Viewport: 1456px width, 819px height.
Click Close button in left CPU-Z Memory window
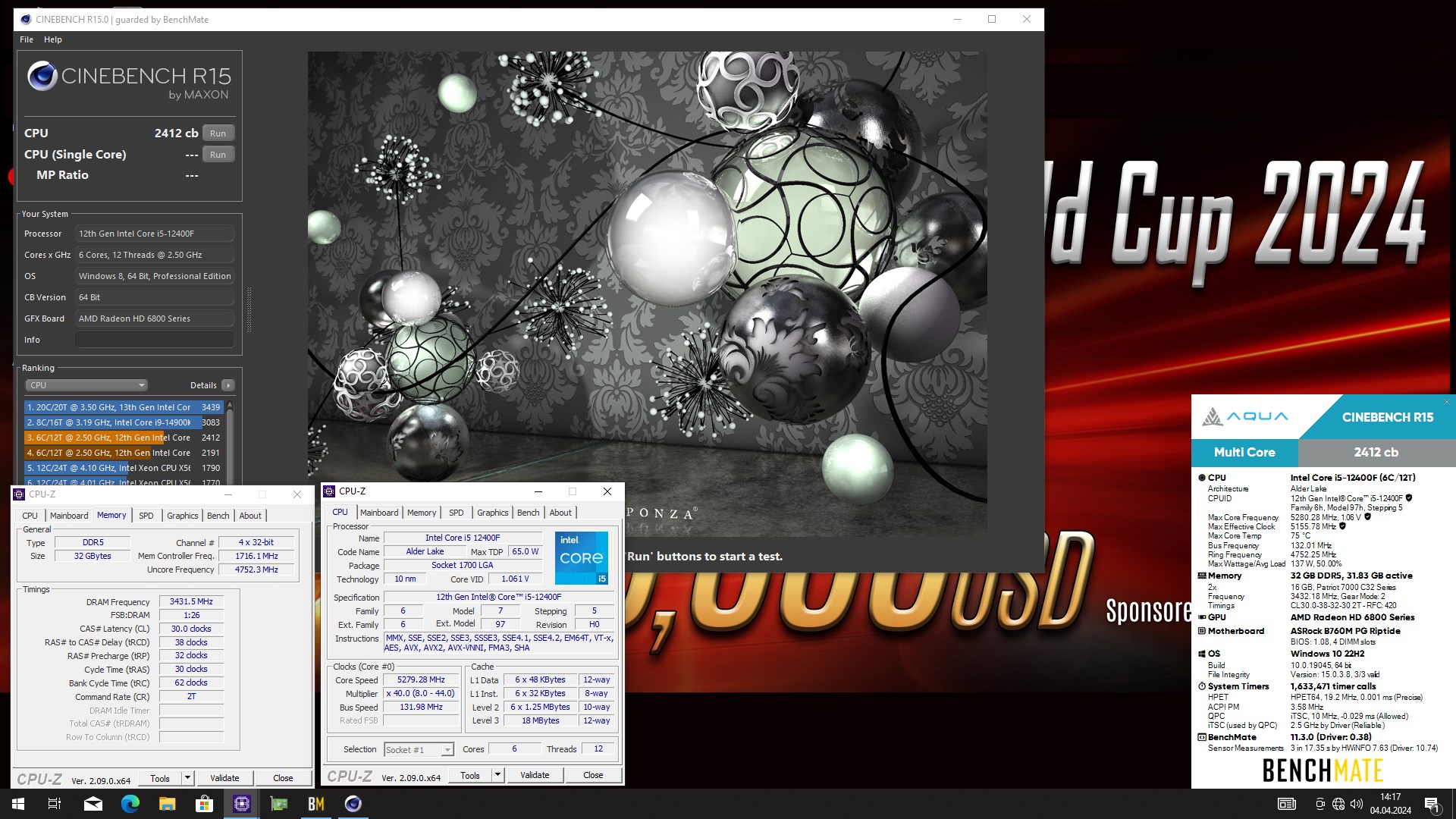point(283,778)
